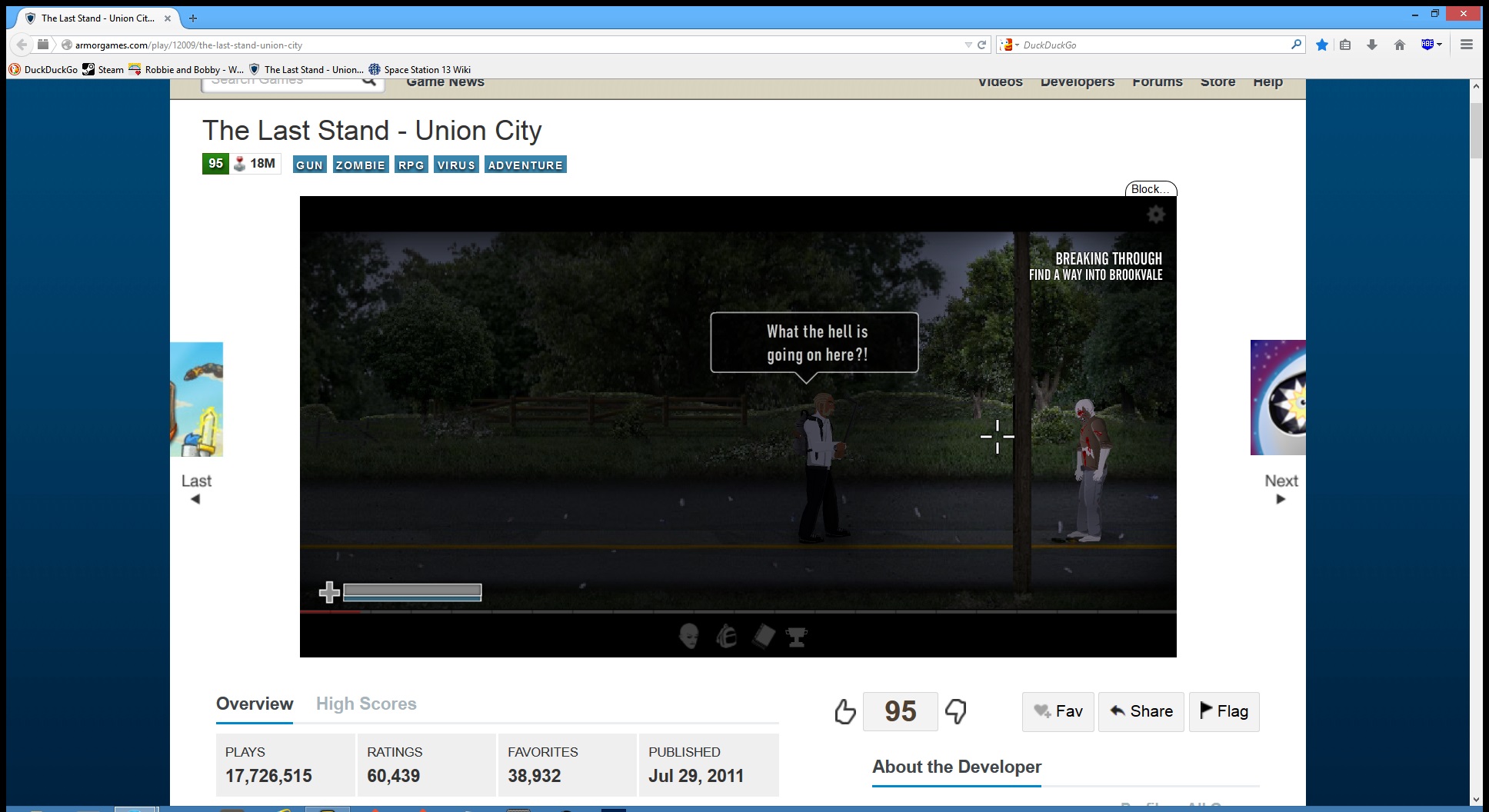Click the game health bar
Image resolution: width=1489 pixels, height=812 pixels.
click(412, 591)
